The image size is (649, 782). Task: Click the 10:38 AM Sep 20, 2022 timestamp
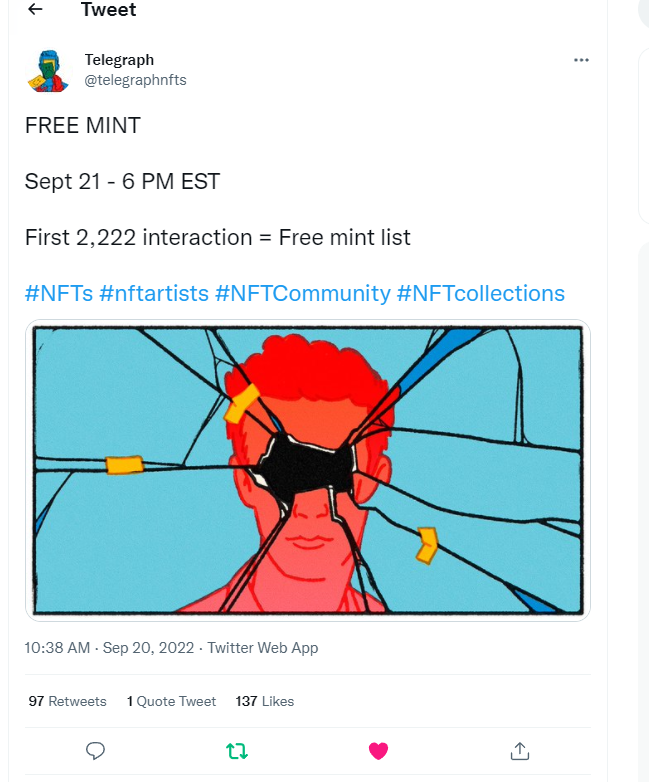tap(109, 648)
